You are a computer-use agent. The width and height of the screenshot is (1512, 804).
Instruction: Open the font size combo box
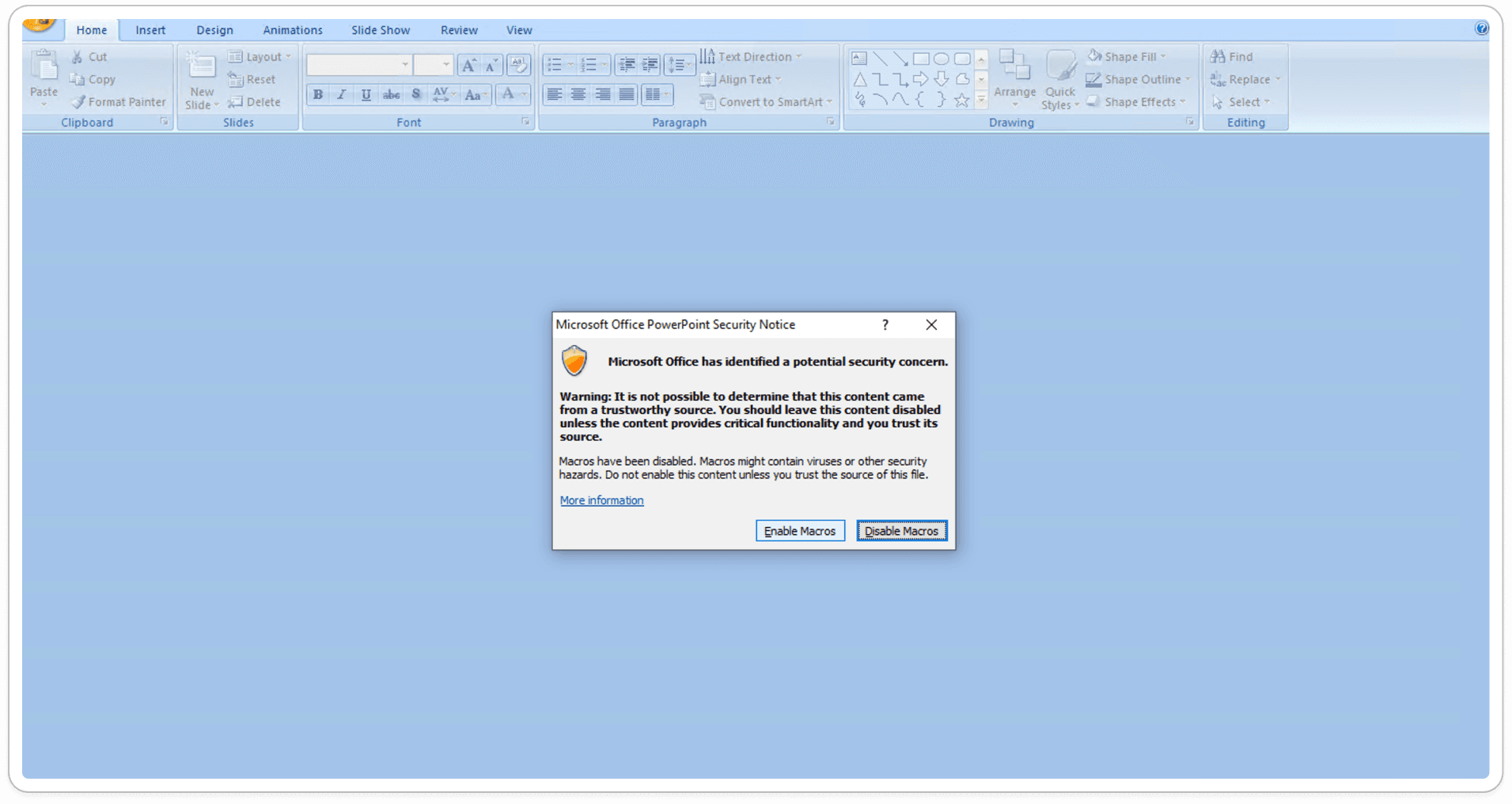433,65
